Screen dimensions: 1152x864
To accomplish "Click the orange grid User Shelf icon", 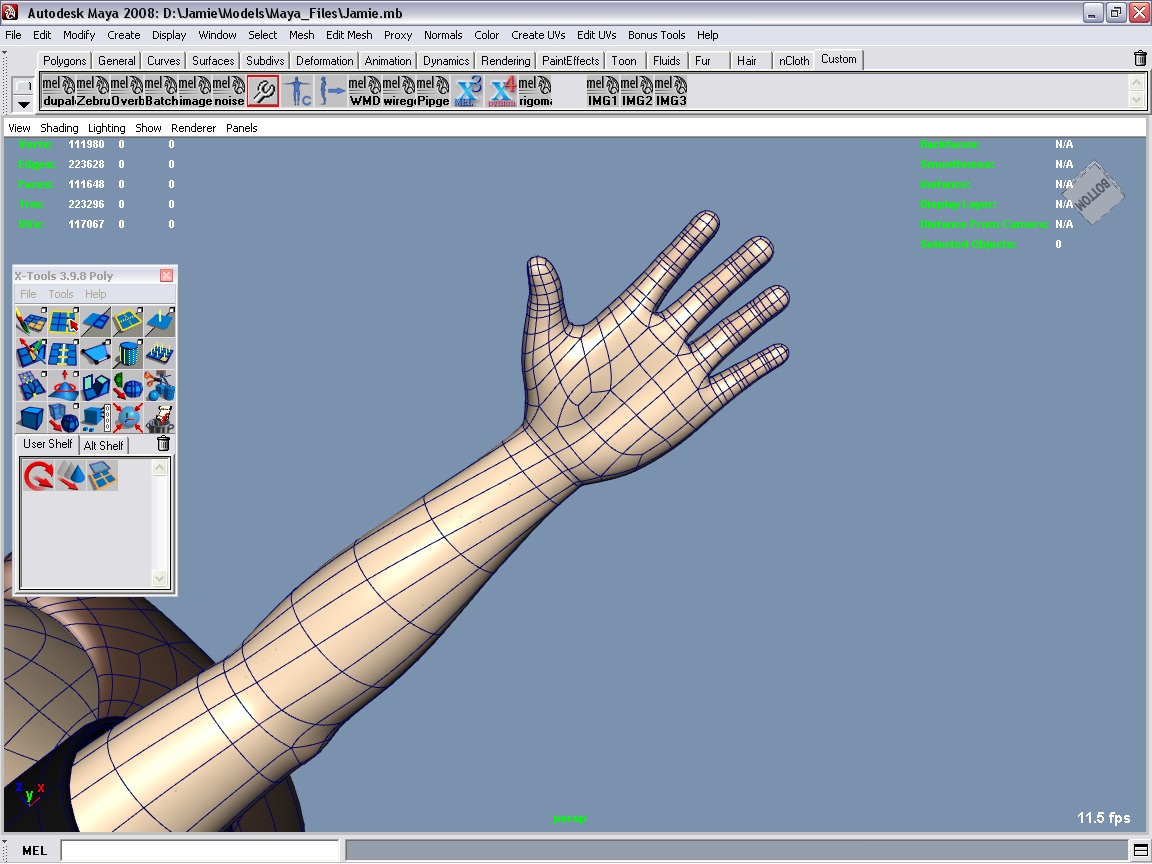I will 102,475.
